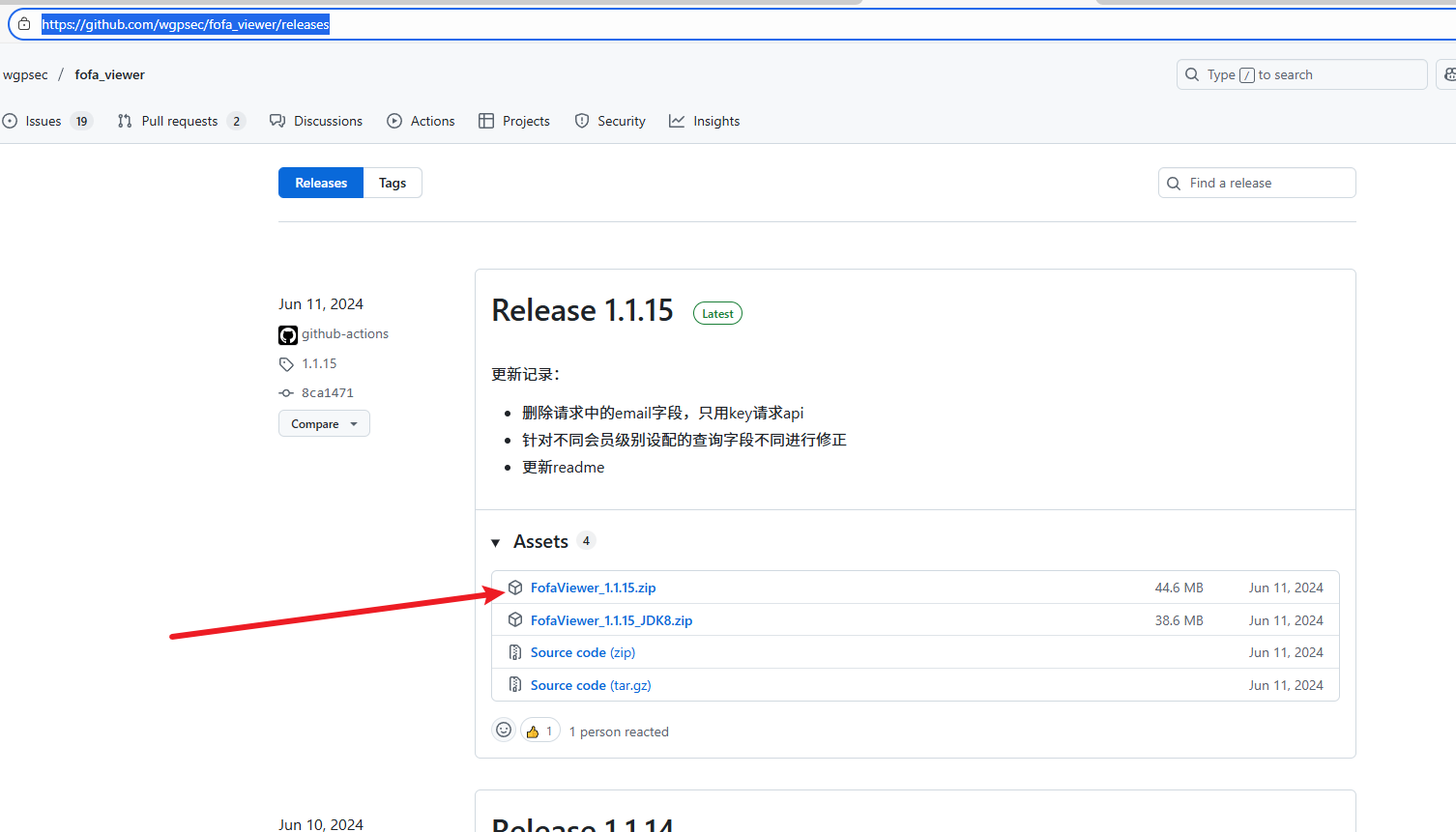Click the 更新readme bullet text

point(563,467)
